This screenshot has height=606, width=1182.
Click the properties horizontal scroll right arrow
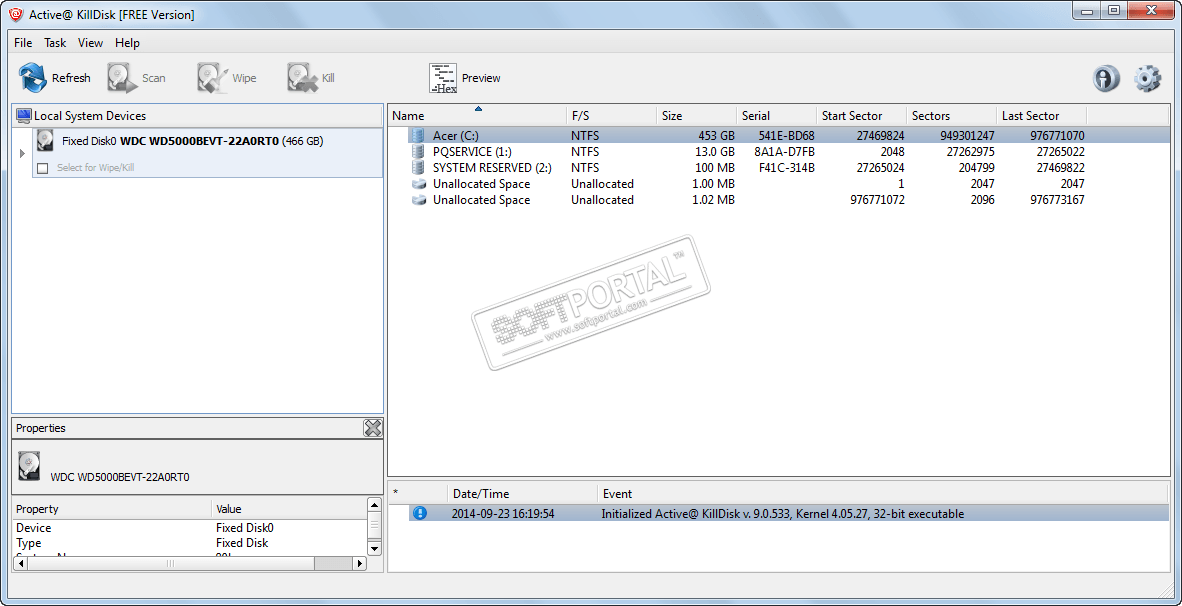(x=360, y=563)
